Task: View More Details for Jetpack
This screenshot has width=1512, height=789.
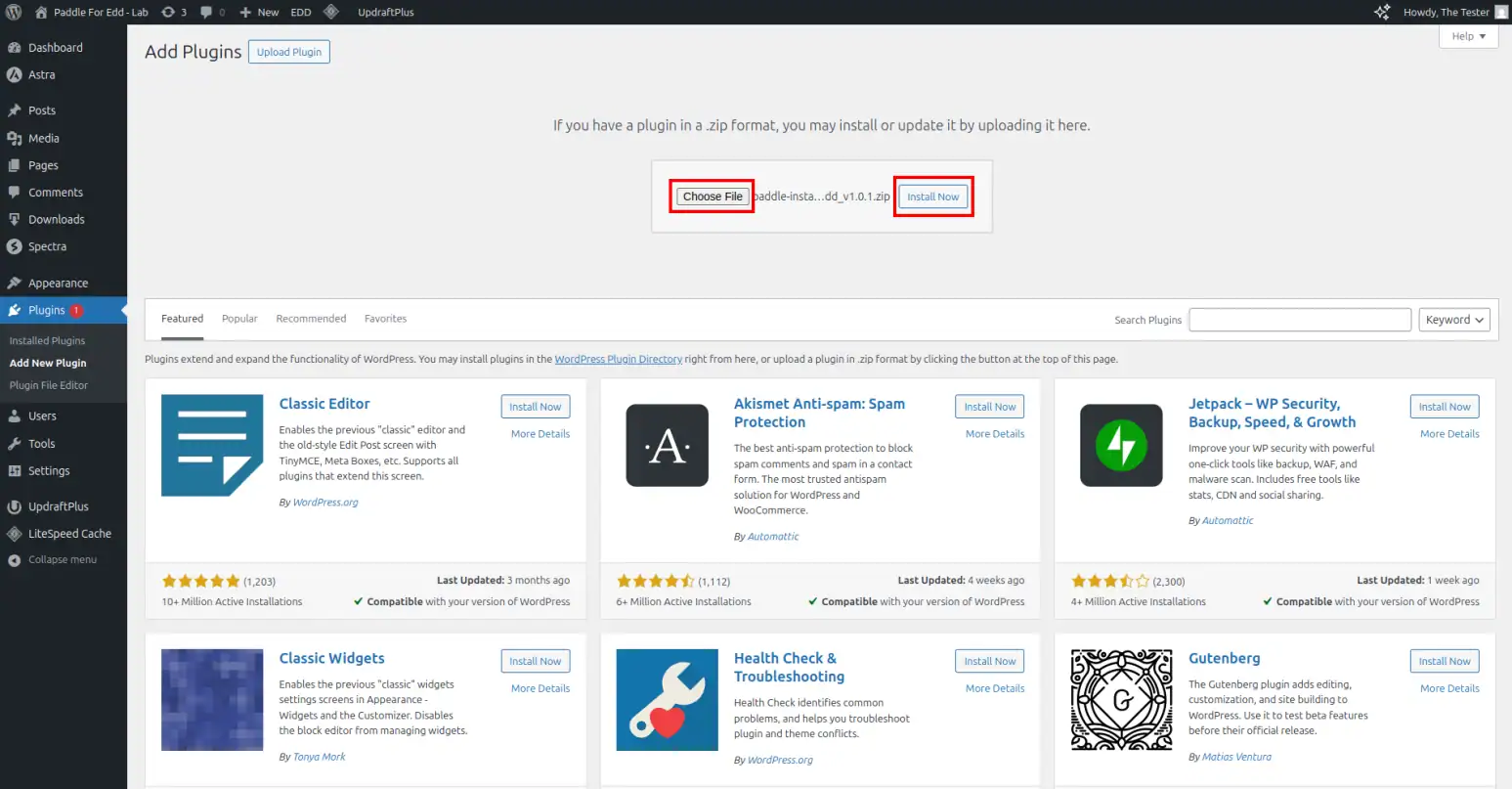Action: 1449,434
